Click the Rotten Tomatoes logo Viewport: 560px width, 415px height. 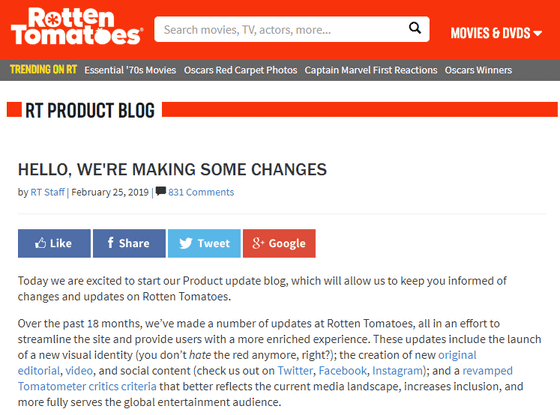(x=77, y=26)
